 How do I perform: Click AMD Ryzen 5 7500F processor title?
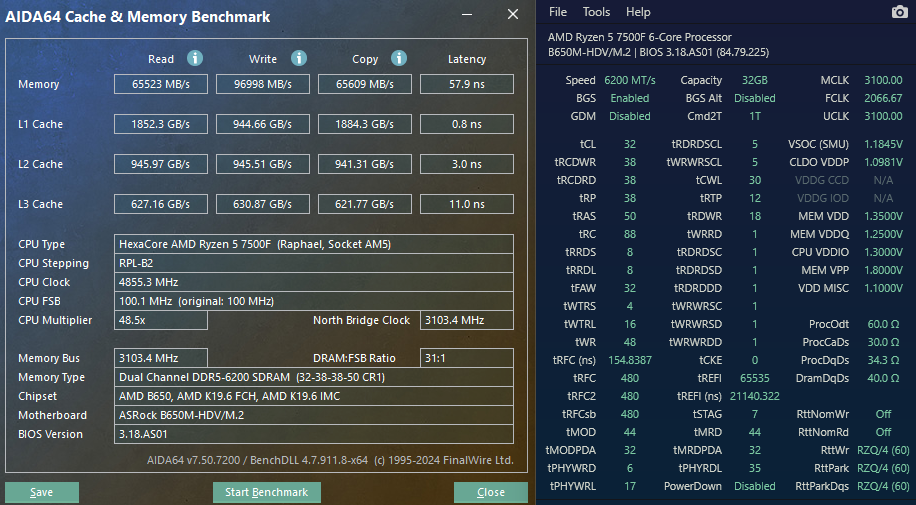pyautogui.click(x=640, y=37)
